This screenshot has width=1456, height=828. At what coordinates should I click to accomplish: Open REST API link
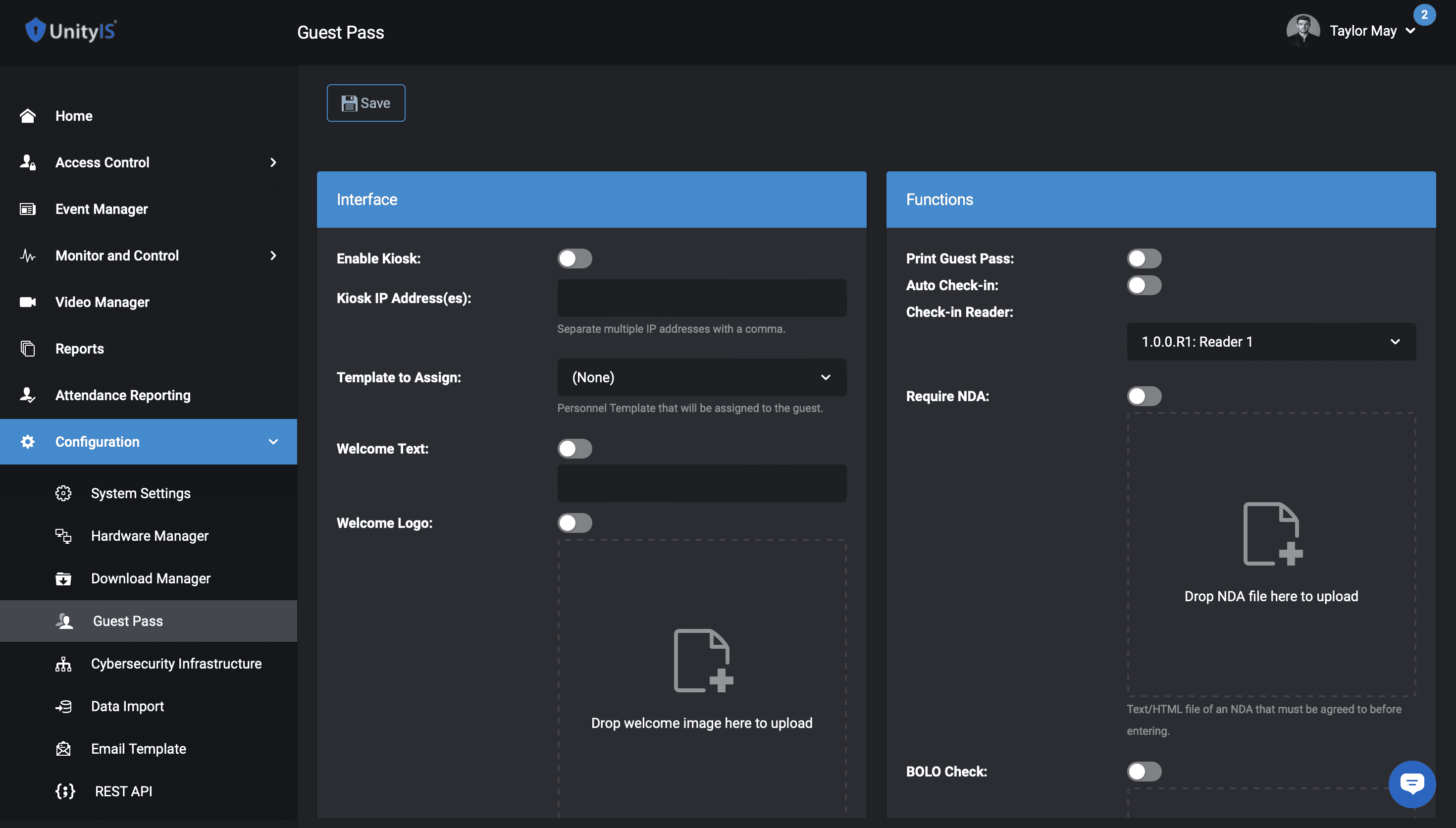[123, 791]
